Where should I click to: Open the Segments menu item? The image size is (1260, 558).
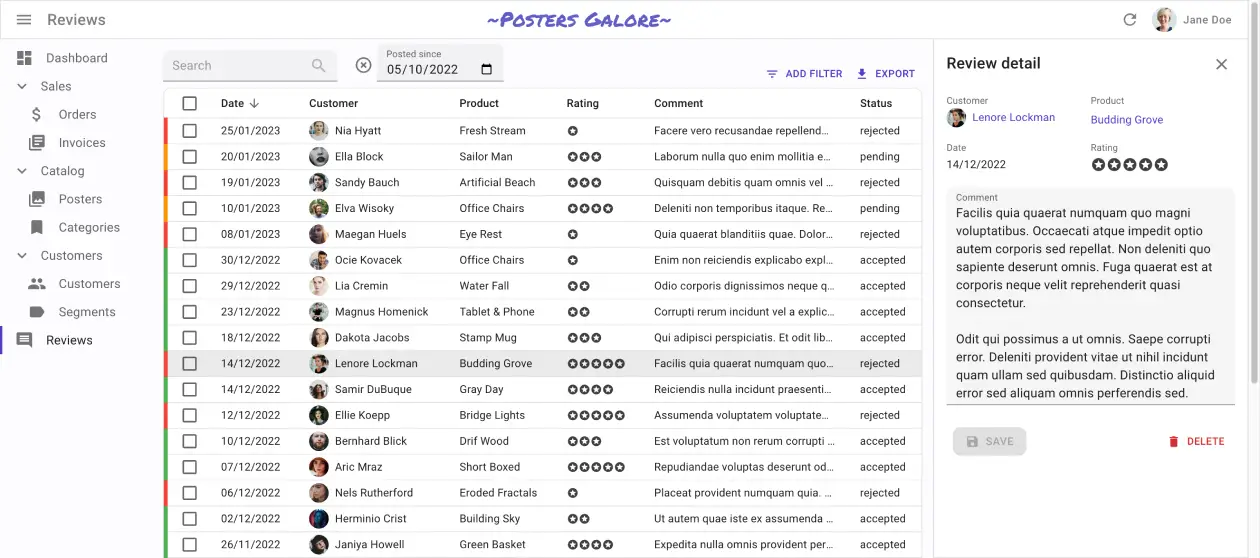(x=87, y=312)
